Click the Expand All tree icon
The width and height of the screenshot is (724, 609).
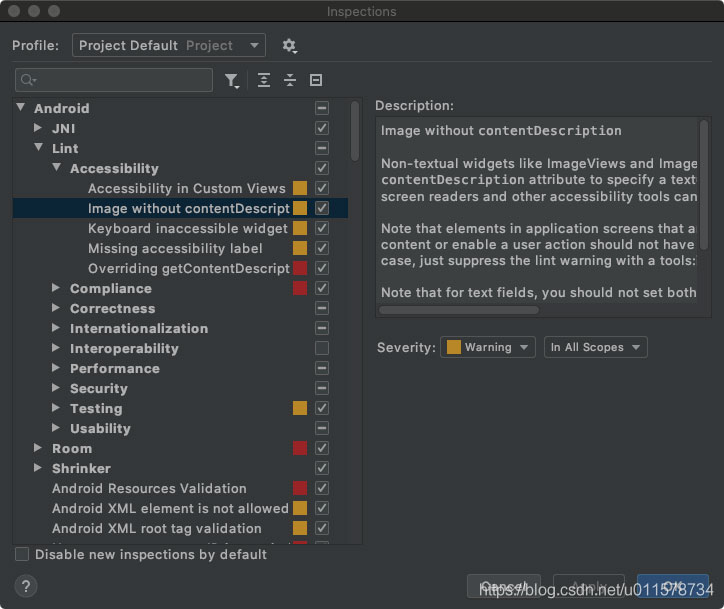pyautogui.click(x=264, y=80)
